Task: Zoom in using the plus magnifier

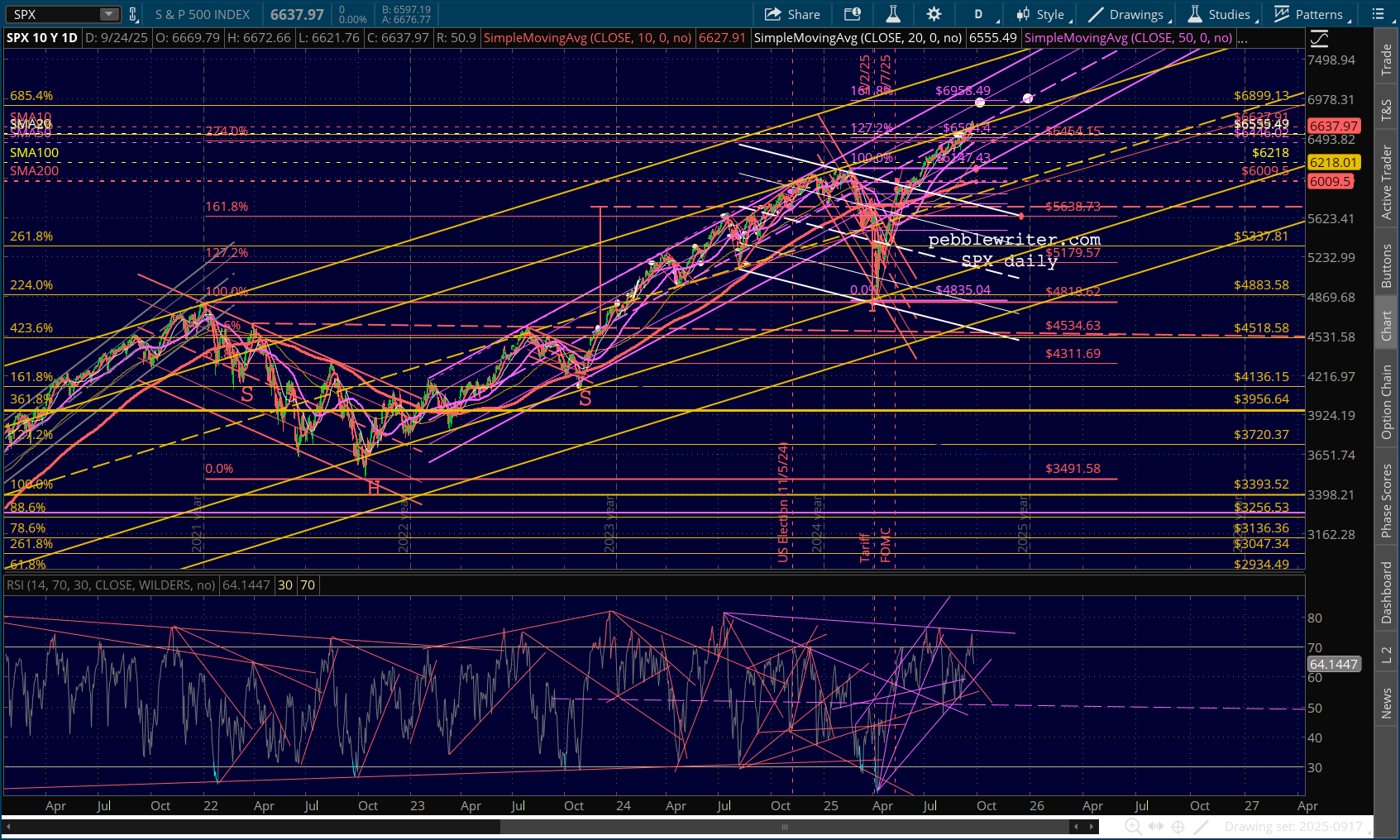Action: point(1133,826)
